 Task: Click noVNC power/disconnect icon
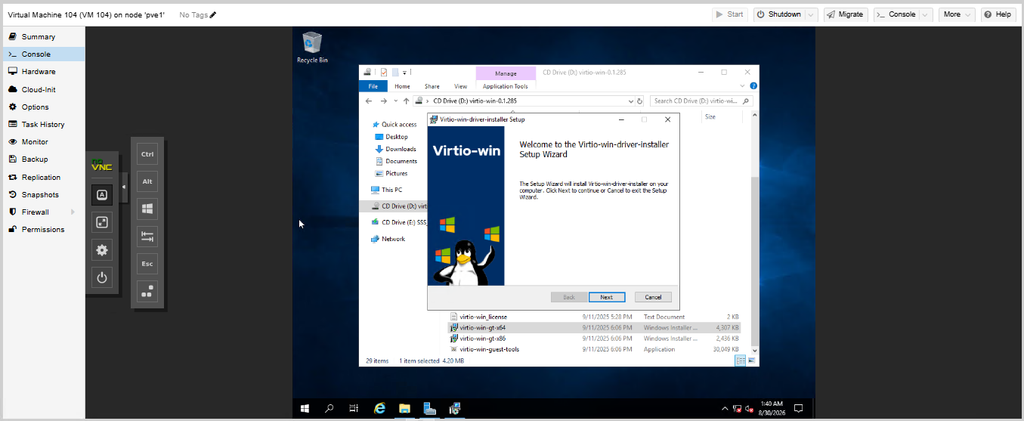point(101,278)
